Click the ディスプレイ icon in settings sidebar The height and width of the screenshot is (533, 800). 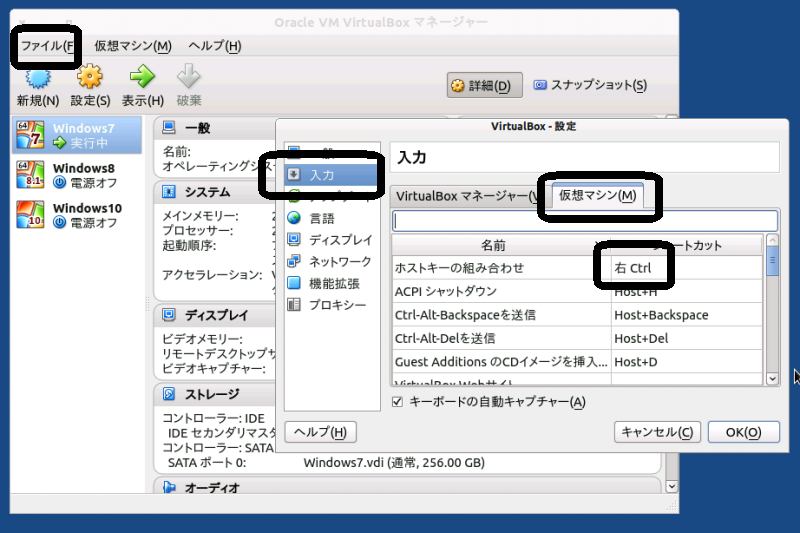[294, 239]
